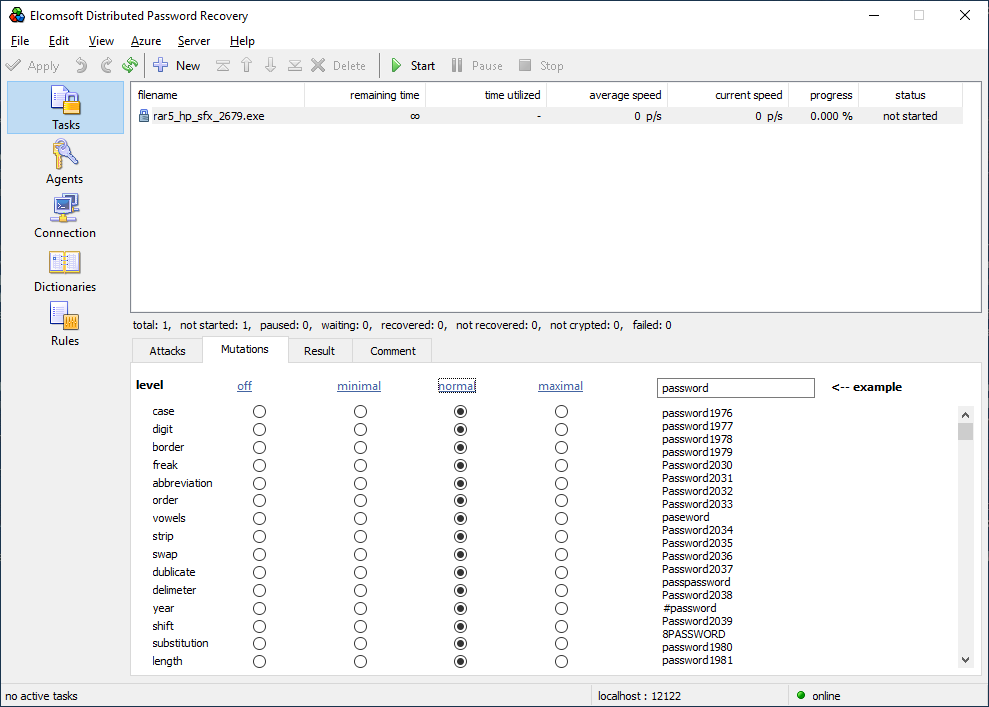The image size is (989, 707).
Task: Set all mutation levels to minimal
Action: point(359,386)
